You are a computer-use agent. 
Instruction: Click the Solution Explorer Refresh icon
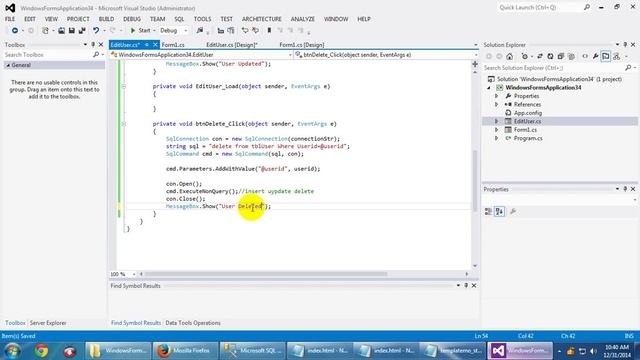pos(550,56)
